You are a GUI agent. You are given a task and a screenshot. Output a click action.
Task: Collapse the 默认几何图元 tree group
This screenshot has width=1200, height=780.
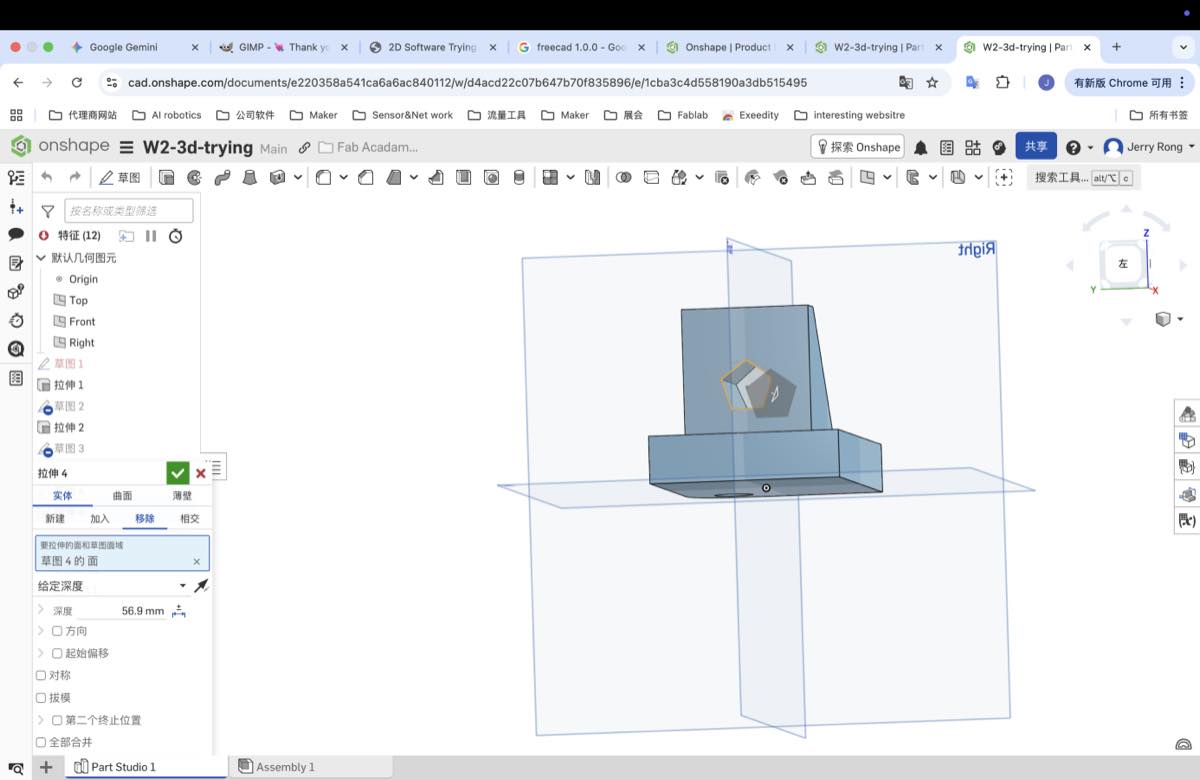[x=41, y=258]
